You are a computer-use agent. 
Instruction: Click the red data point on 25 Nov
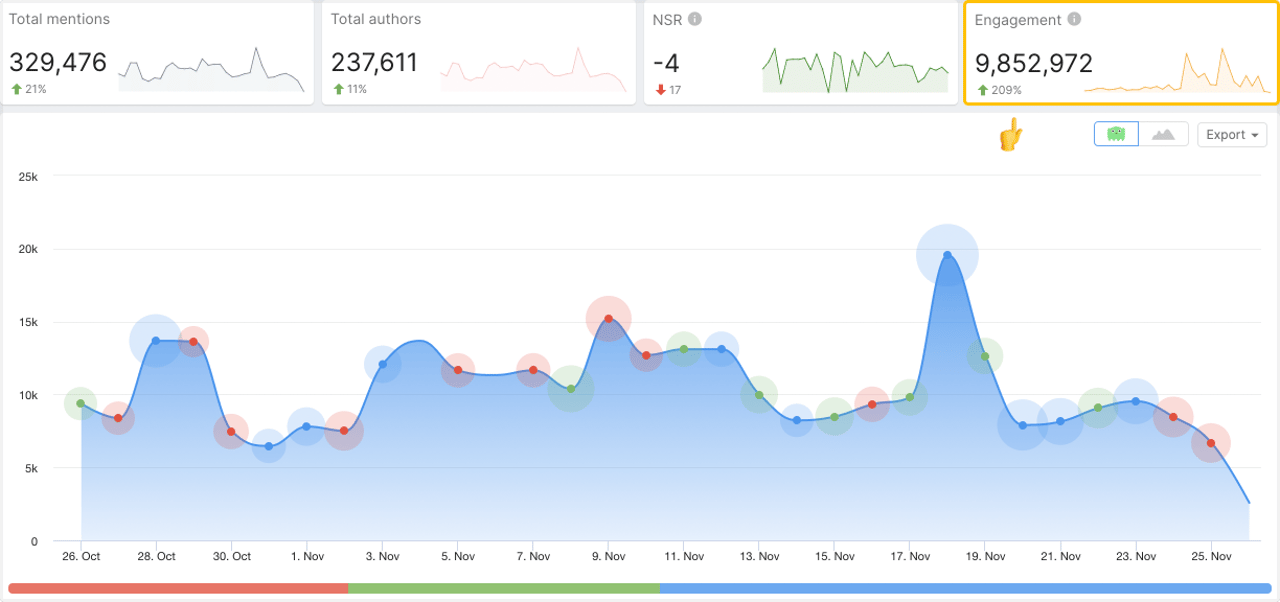1210,443
